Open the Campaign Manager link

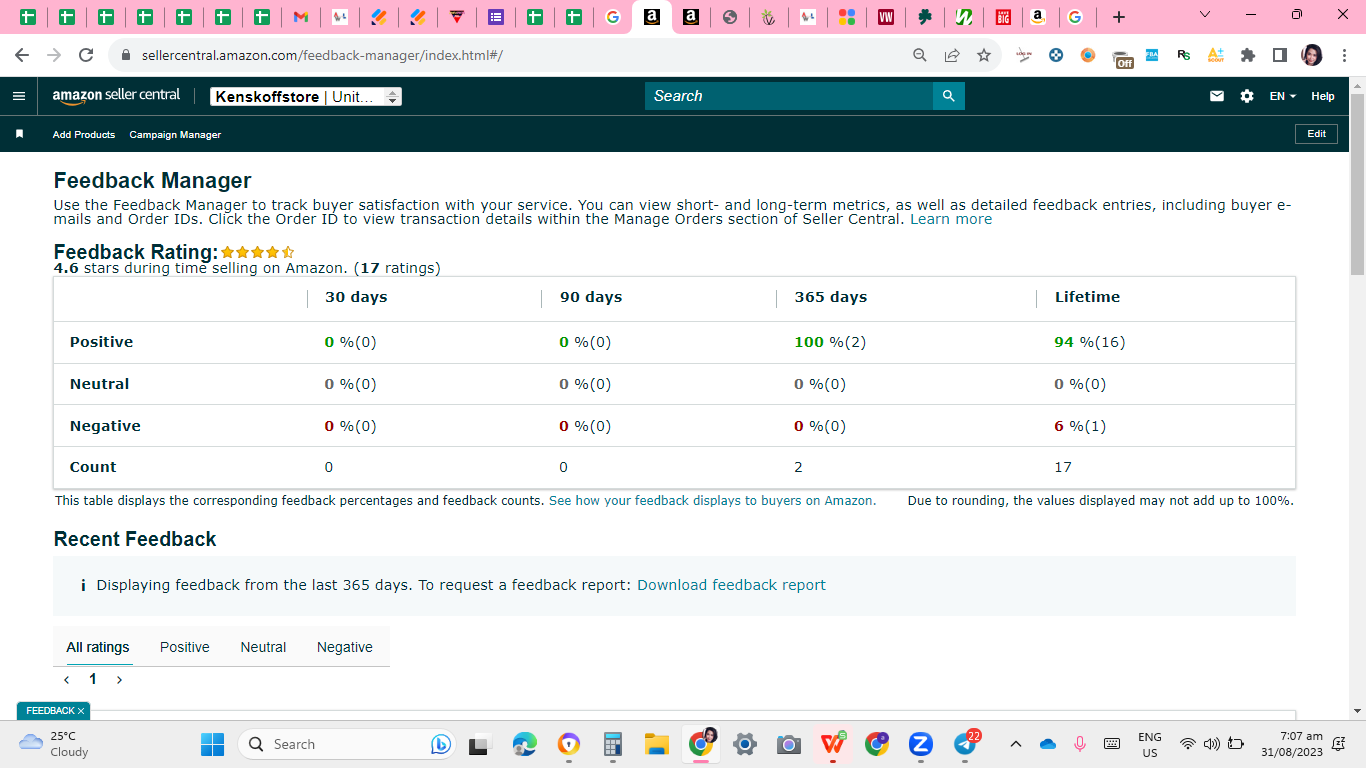[175, 135]
